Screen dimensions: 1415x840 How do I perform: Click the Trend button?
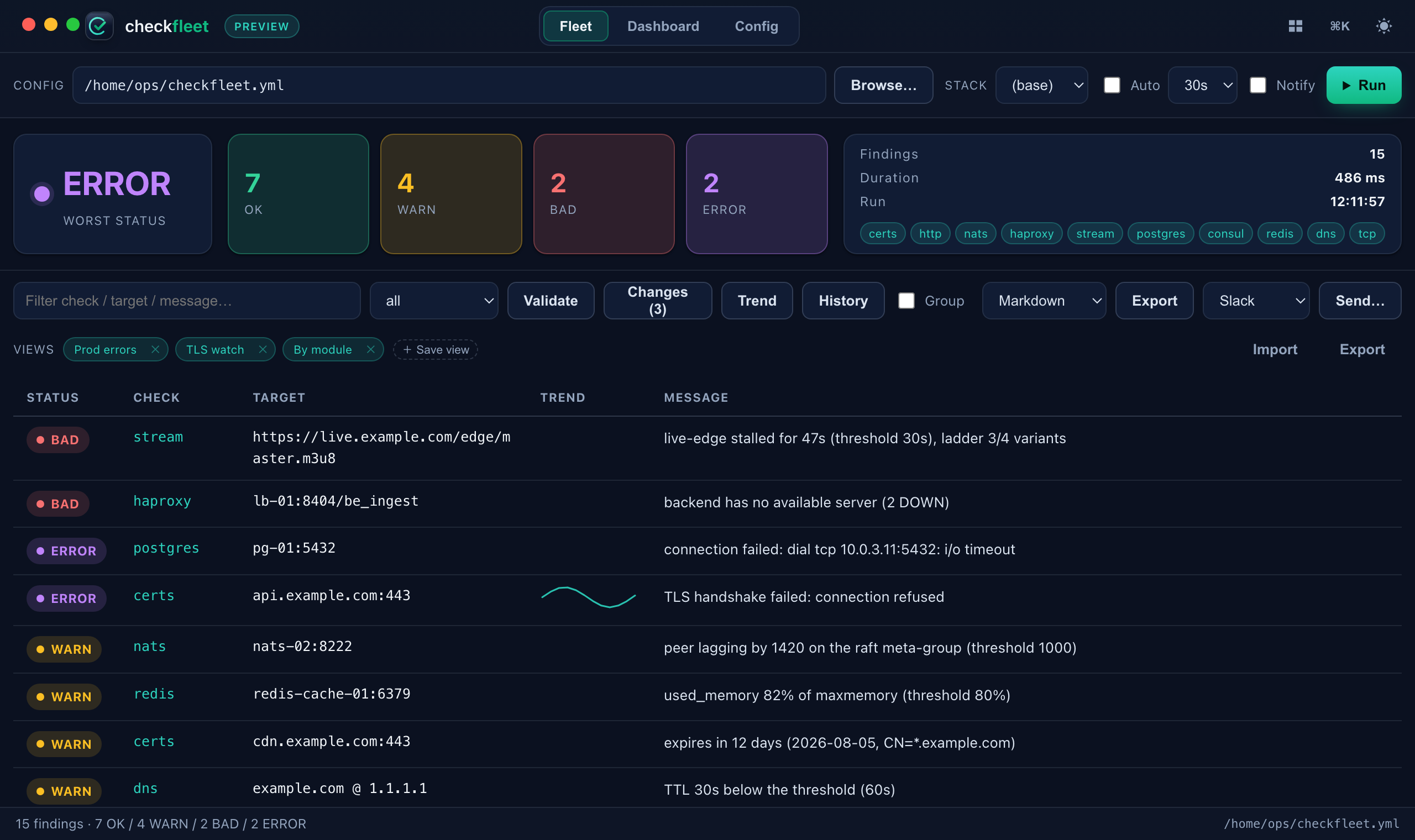pyautogui.click(x=757, y=301)
